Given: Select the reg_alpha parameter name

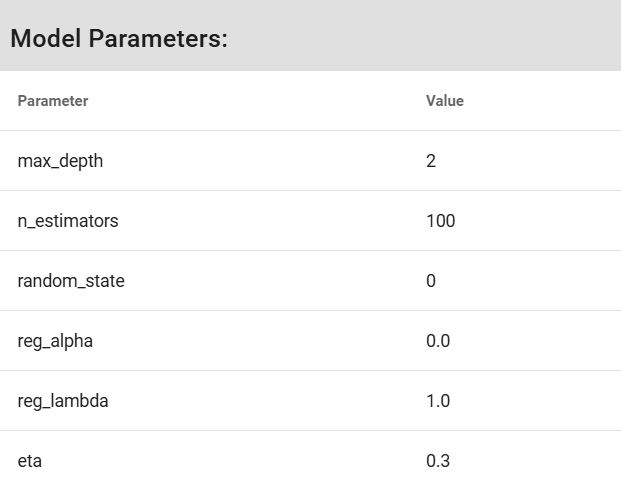Looking at the screenshot, I should pos(55,341).
